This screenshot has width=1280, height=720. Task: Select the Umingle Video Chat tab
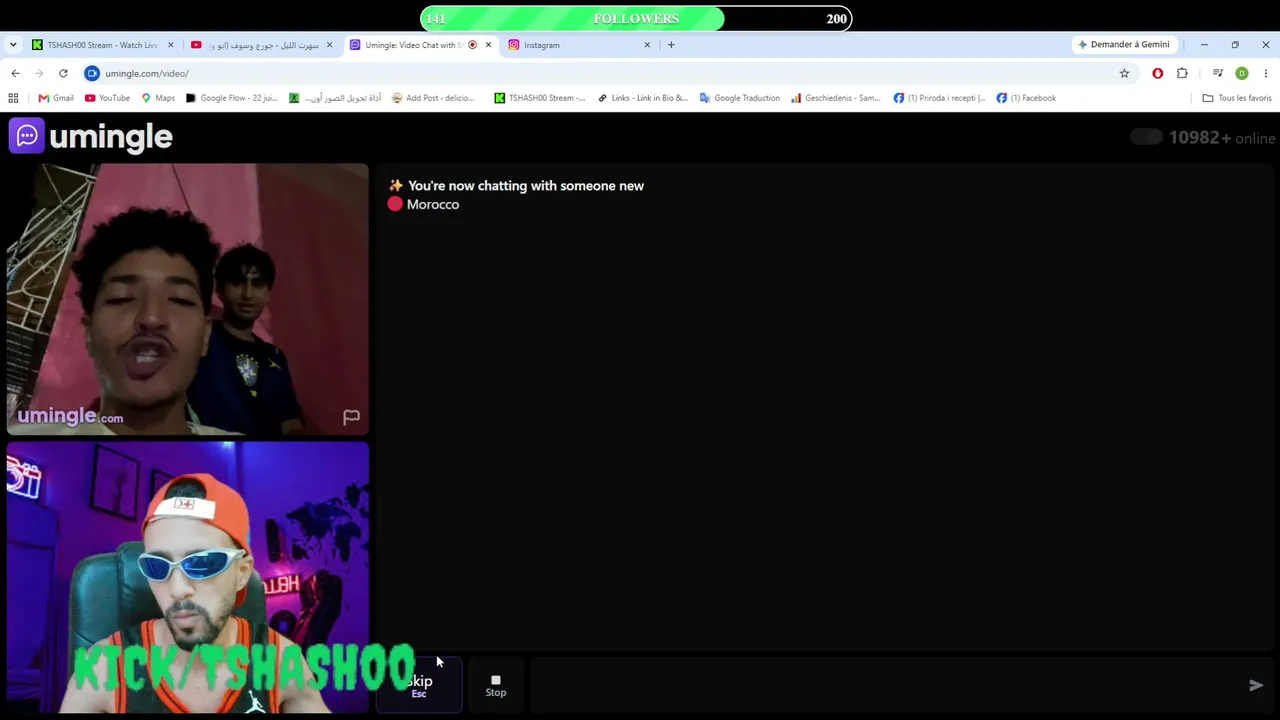(x=412, y=45)
